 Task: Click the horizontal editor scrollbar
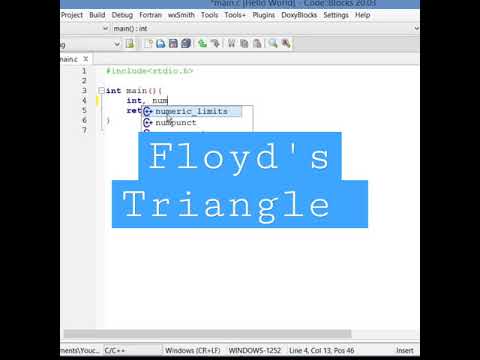(207, 333)
